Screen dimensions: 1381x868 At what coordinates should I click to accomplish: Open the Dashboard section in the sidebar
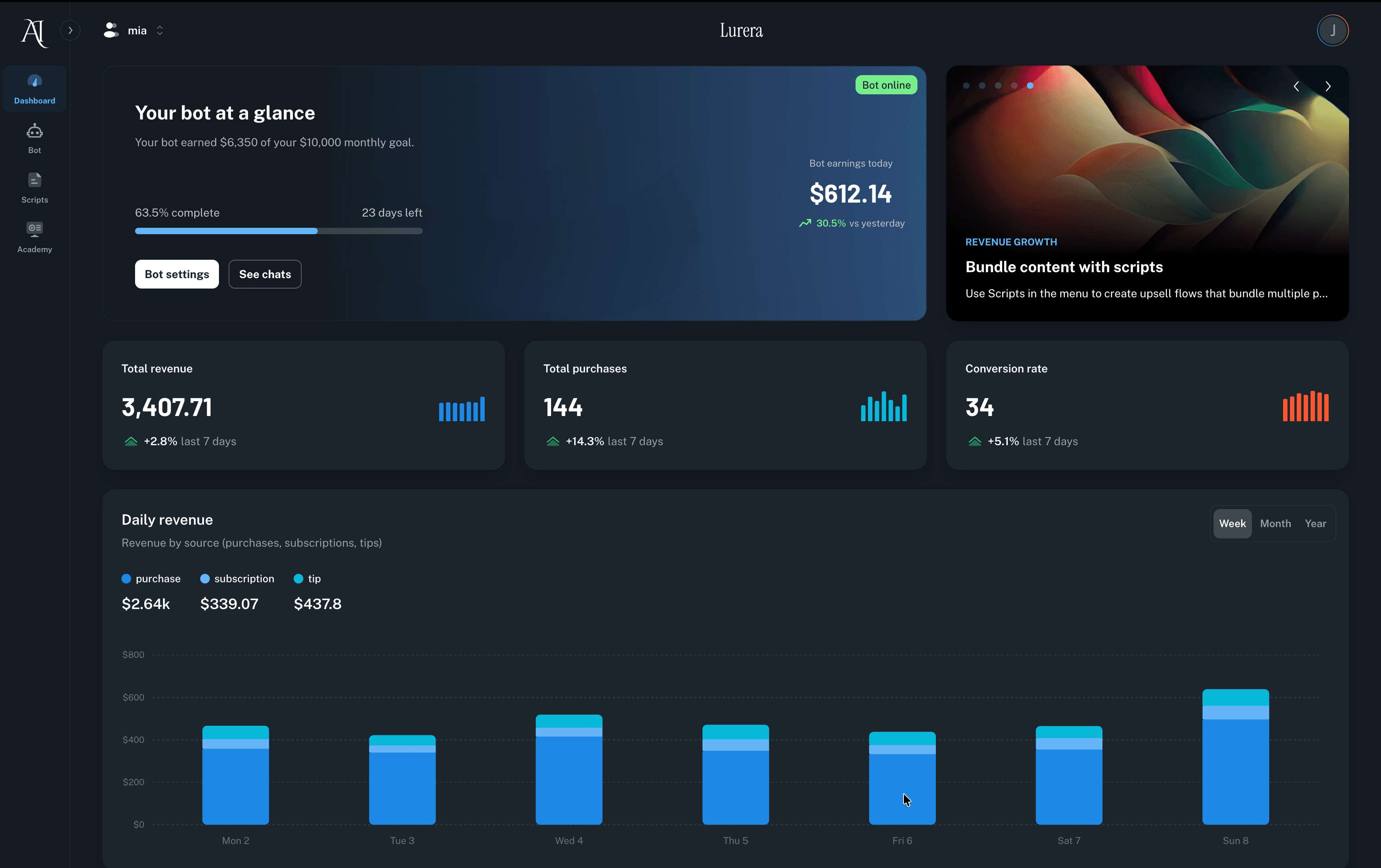pos(34,89)
